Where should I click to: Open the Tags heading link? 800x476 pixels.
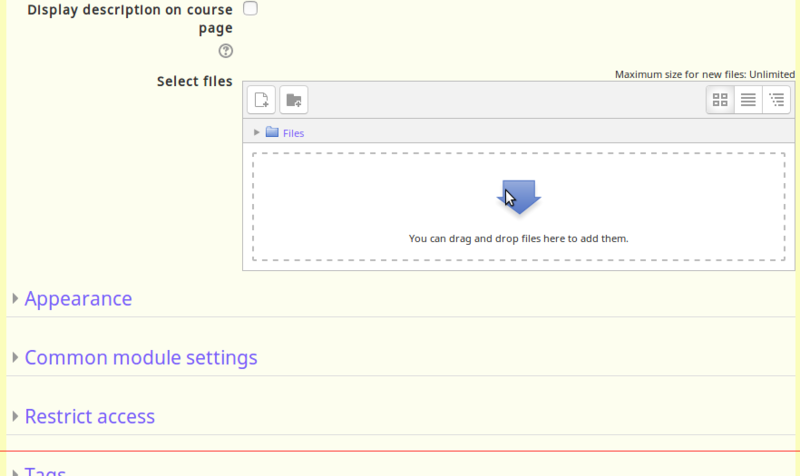[45, 471]
